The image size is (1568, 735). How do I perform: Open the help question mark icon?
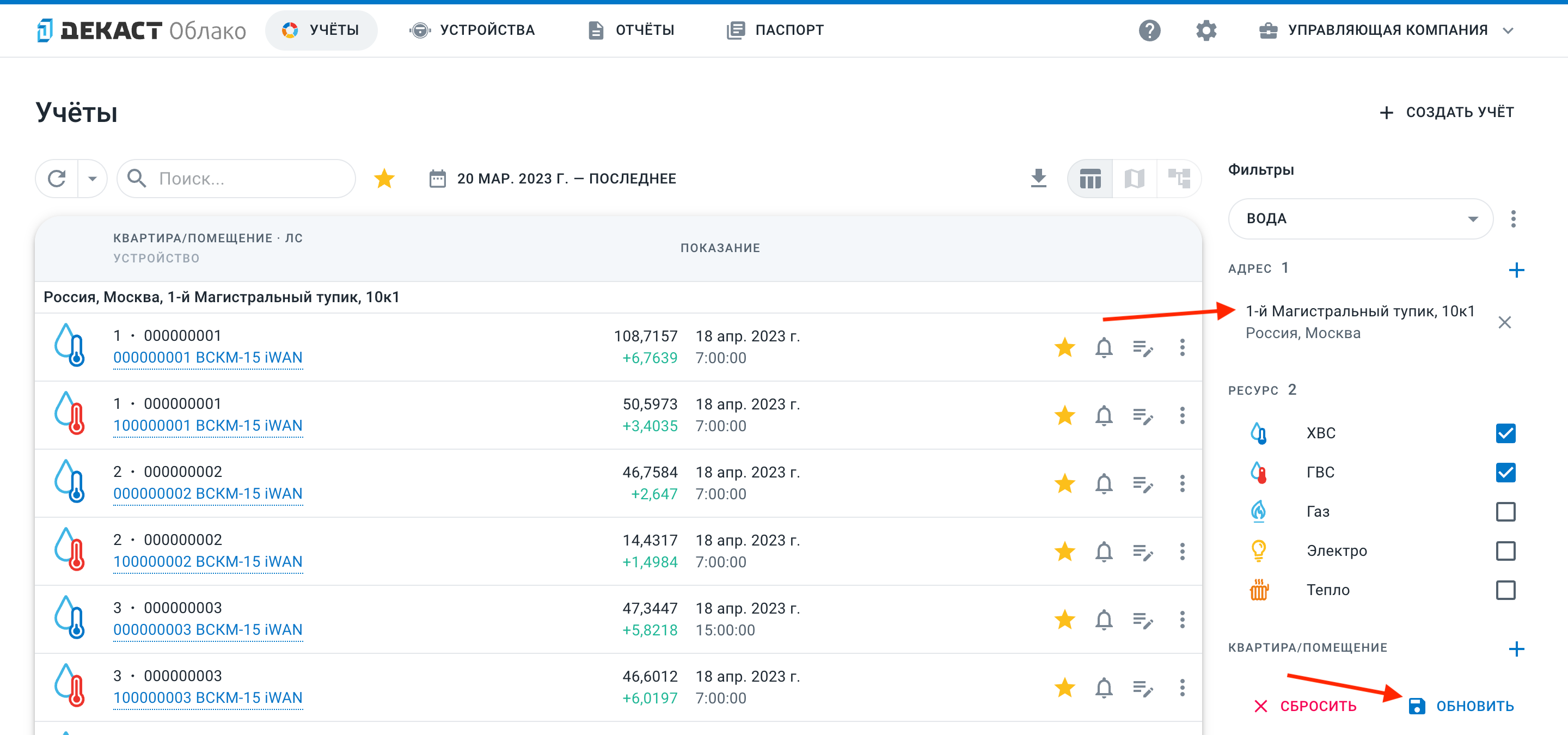point(1149,30)
